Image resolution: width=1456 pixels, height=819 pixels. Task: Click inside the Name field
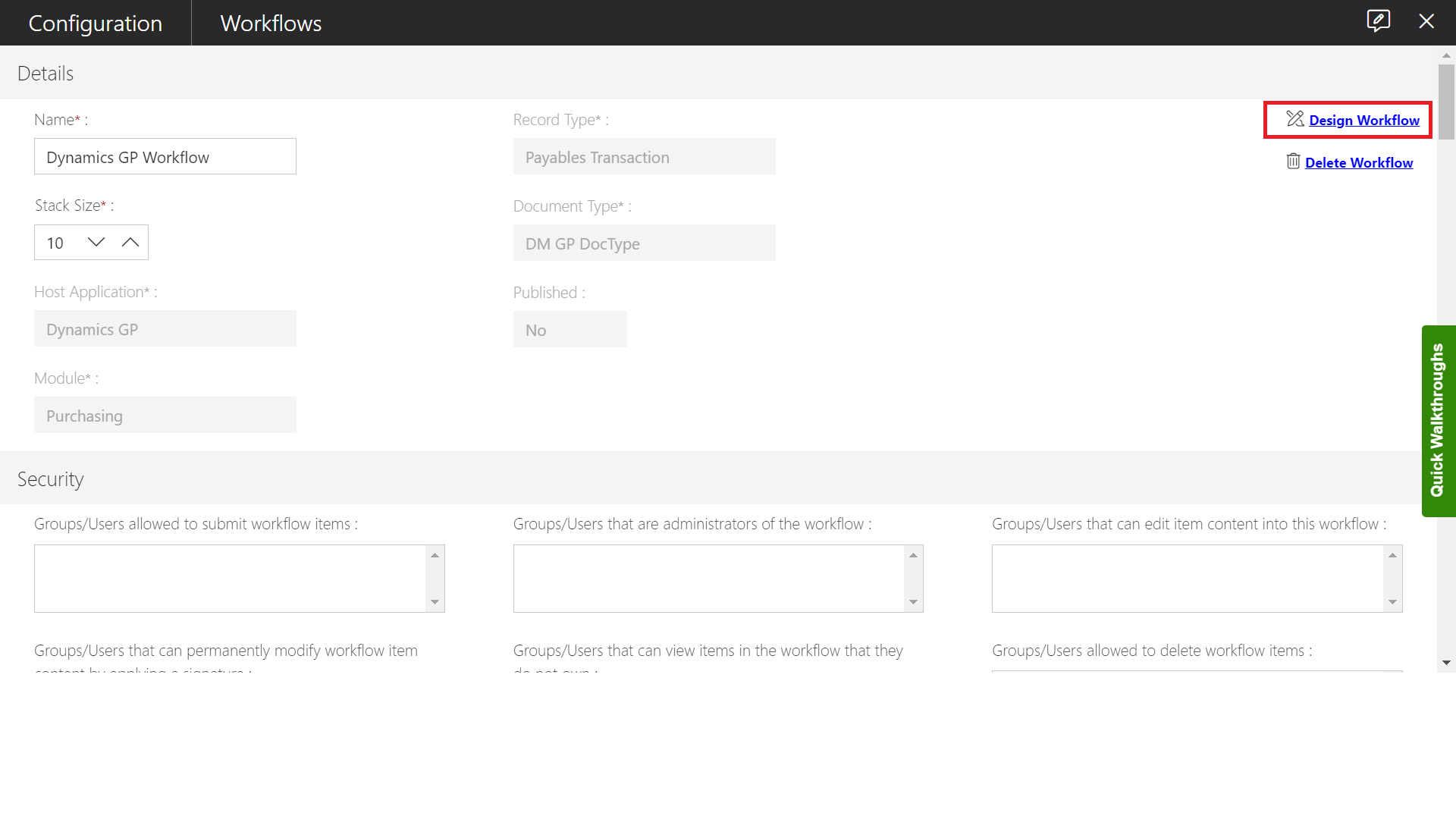point(165,156)
